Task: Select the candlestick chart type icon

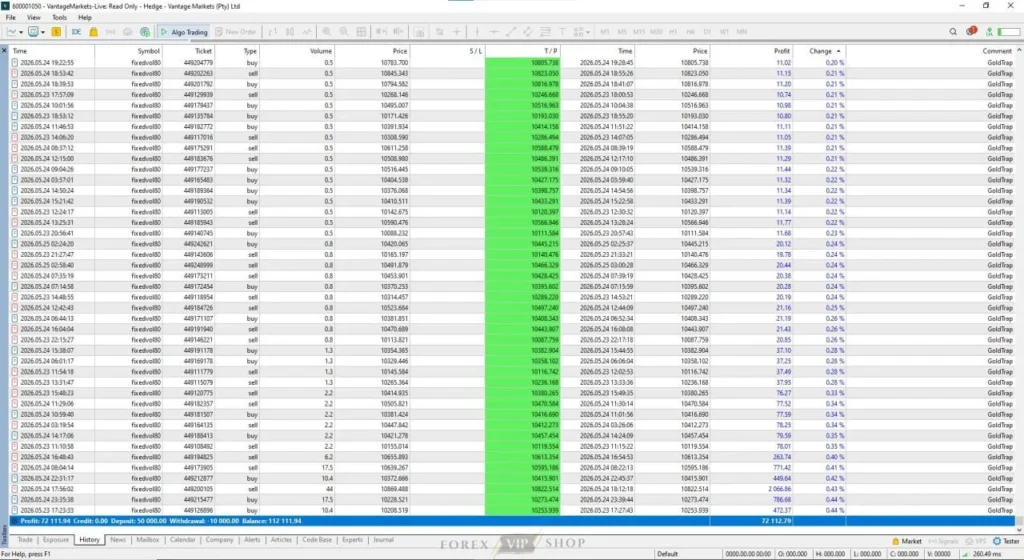Action: tap(290, 31)
